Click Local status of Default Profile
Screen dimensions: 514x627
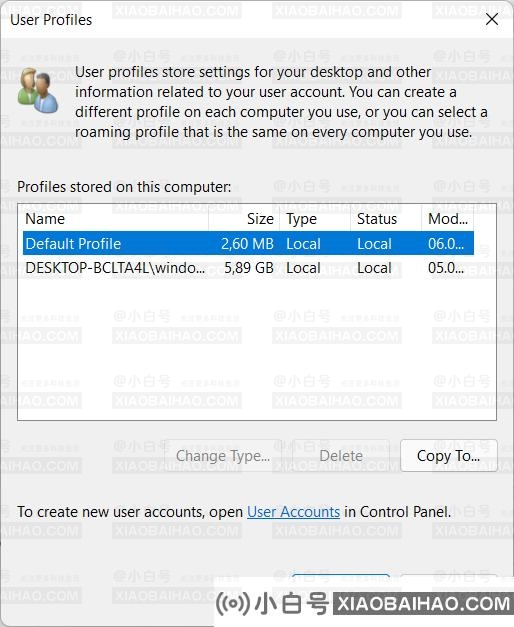tap(374, 244)
